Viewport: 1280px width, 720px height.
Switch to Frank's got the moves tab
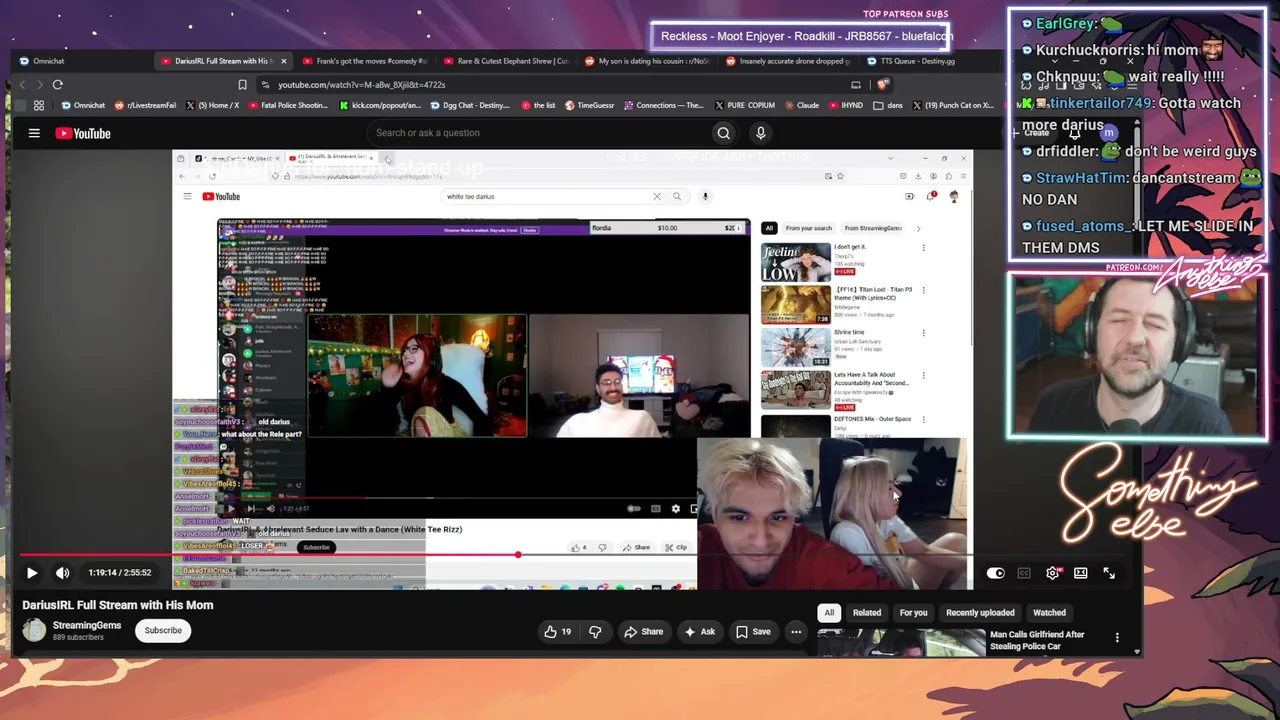coord(365,61)
